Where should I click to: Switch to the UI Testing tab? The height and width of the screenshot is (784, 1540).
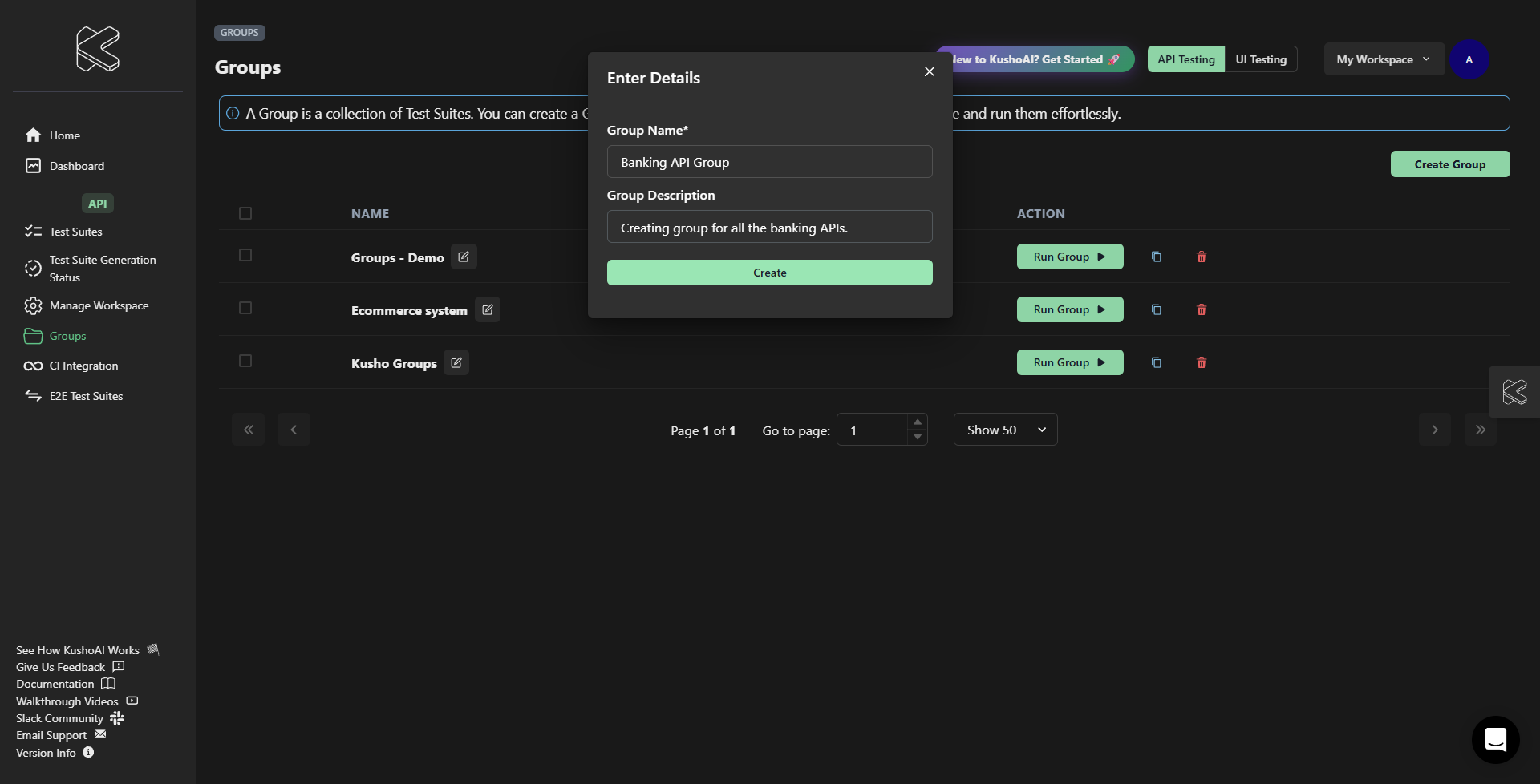(x=1260, y=60)
